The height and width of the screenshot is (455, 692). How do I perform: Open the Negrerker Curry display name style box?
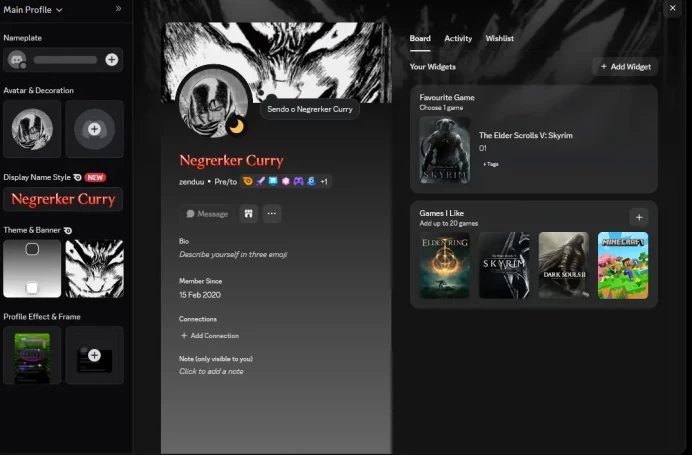(63, 199)
